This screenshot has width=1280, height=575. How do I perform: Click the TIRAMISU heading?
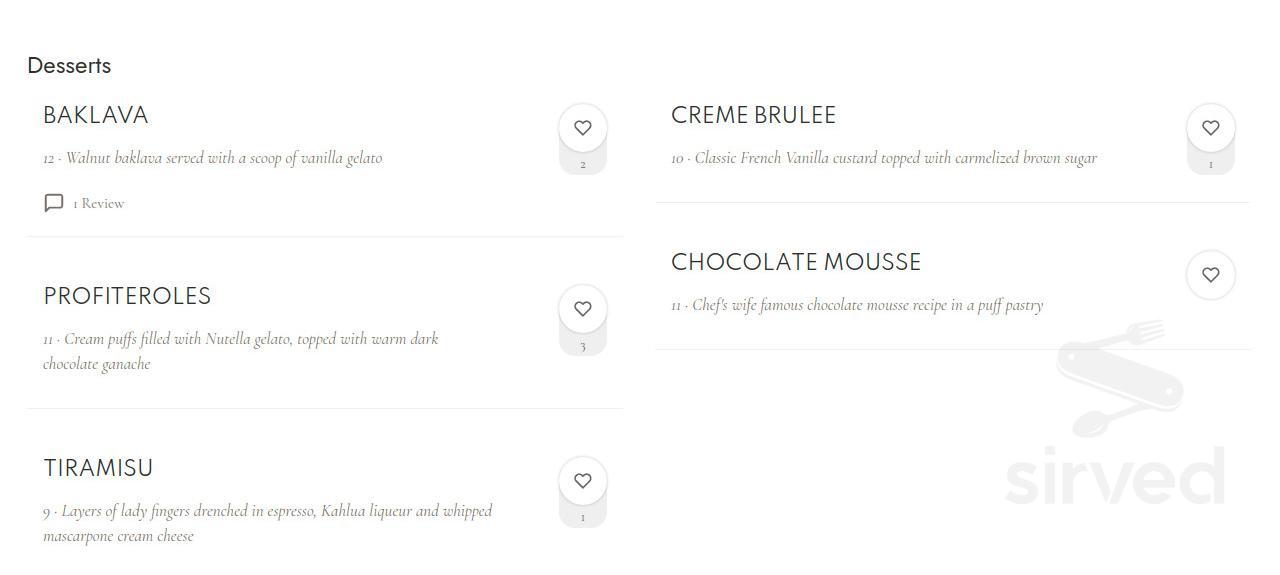(x=98, y=468)
